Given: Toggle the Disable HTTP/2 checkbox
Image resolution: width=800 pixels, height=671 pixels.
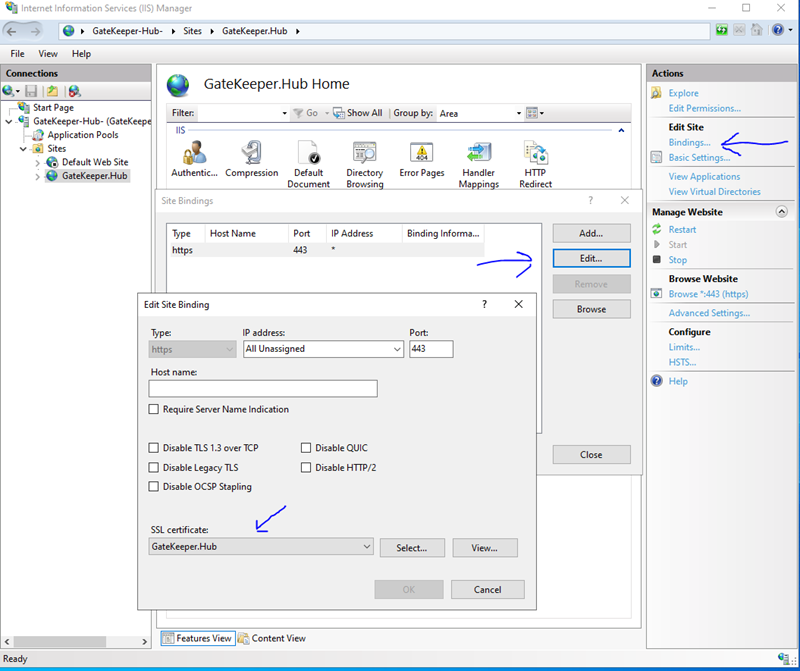Looking at the screenshot, I should [x=306, y=467].
